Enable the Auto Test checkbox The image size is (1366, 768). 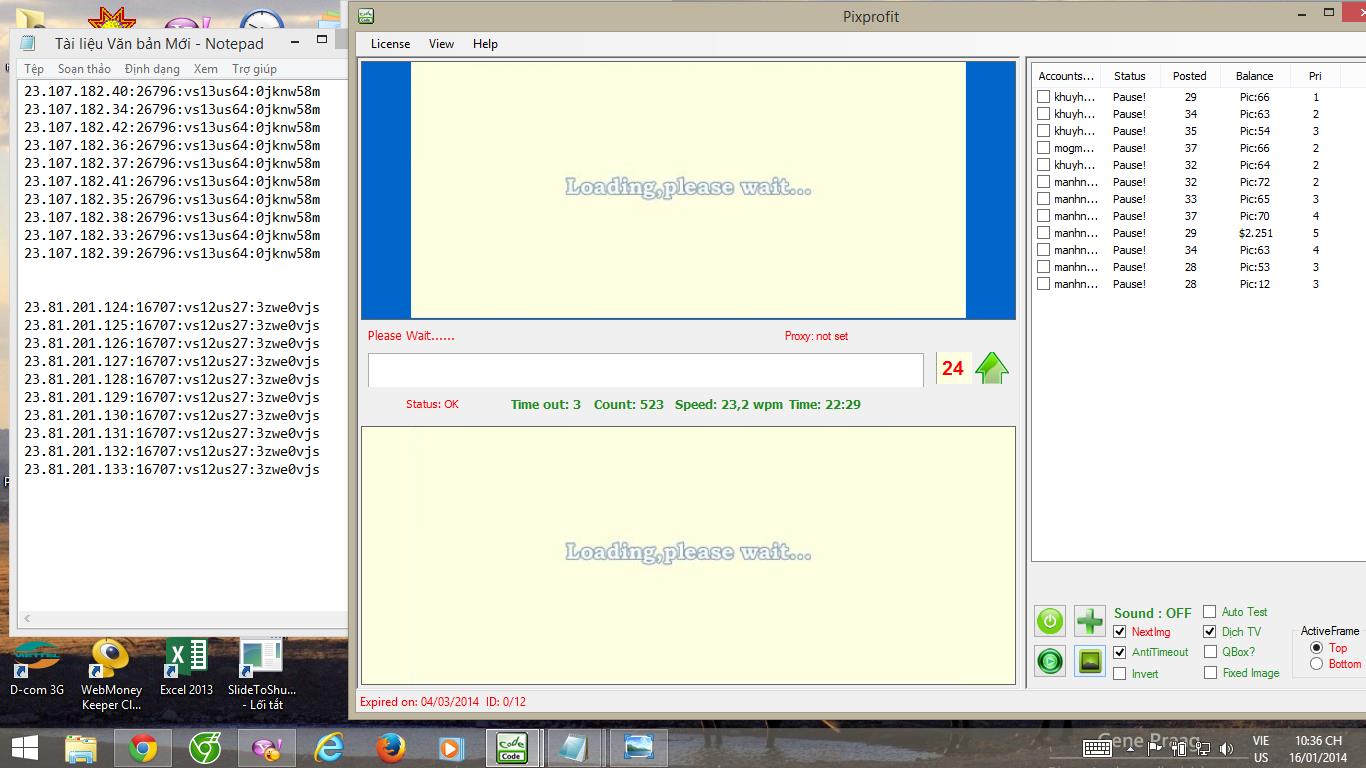(1210, 612)
